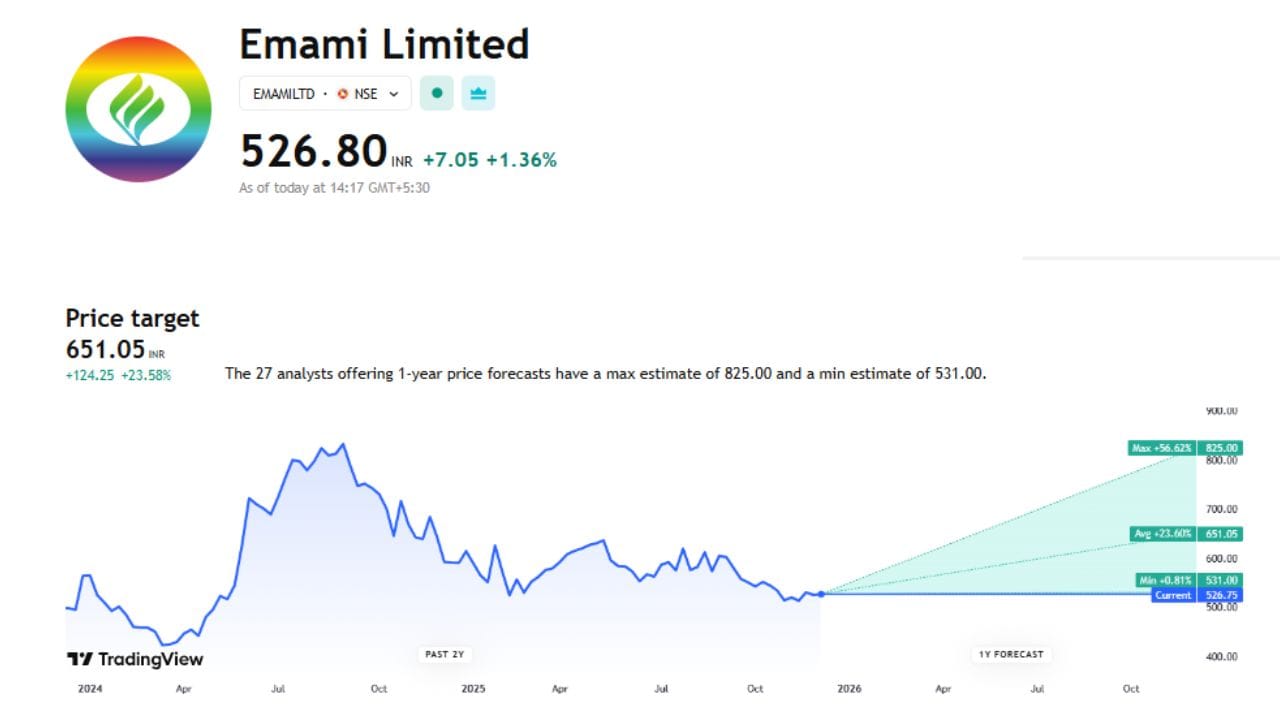1280x720 pixels.
Task: Click the +7.05 +1.36% change indicator
Action: click(487, 159)
